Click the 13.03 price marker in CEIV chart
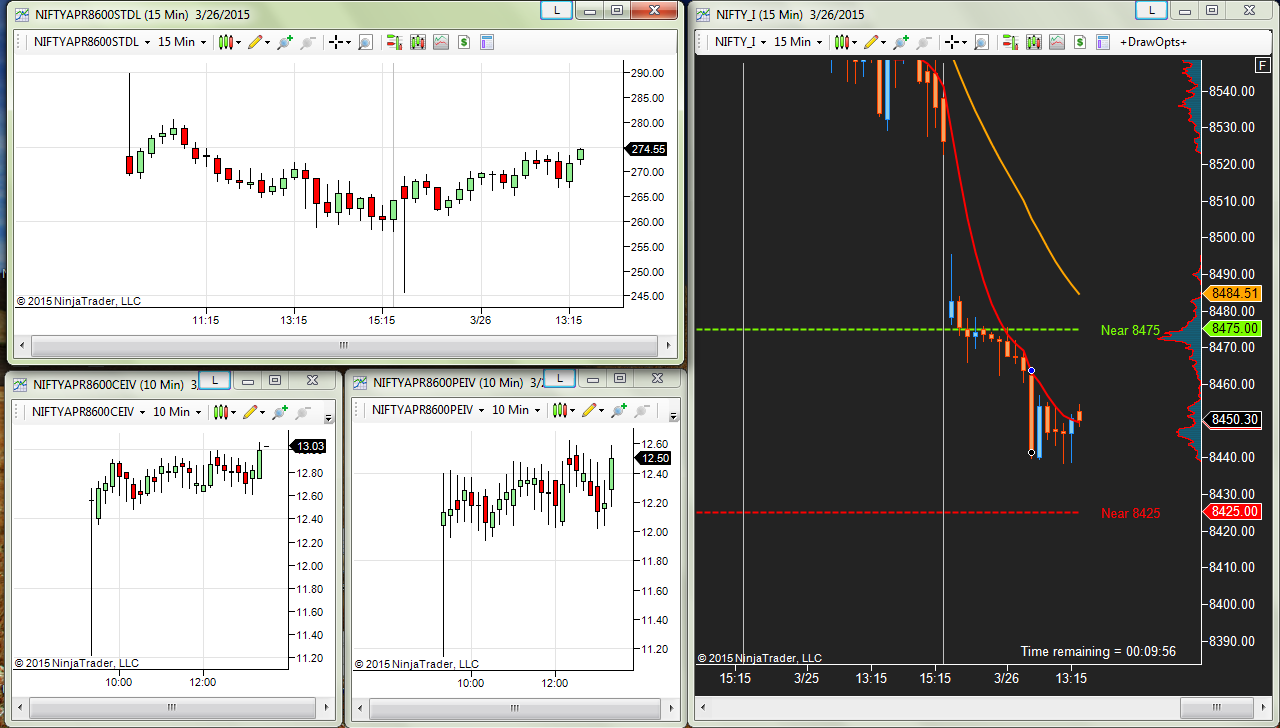 pyautogui.click(x=307, y=446)
